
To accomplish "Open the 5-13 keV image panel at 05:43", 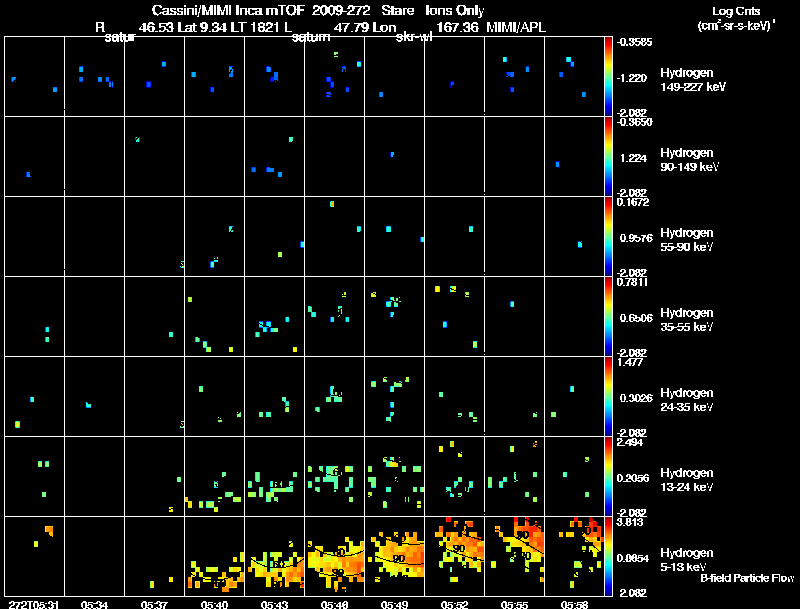I will [274, 556].
